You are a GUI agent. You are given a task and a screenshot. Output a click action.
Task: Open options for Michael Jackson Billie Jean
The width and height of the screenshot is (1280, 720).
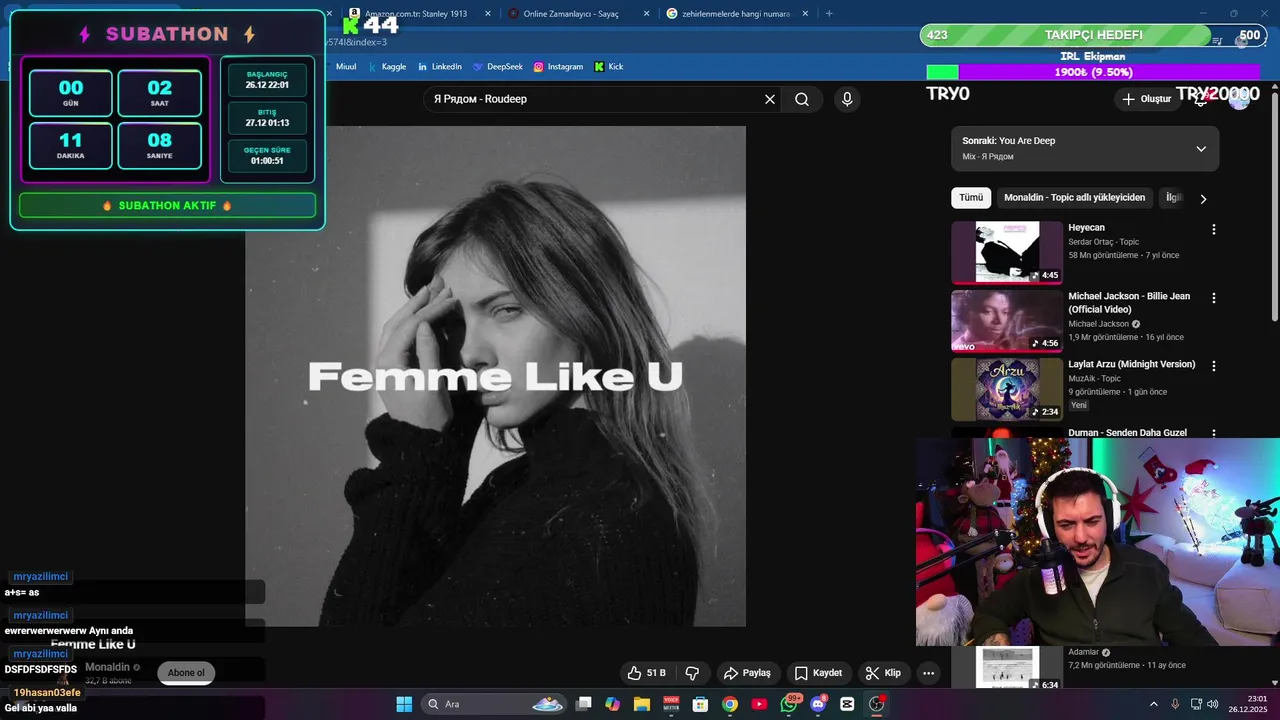[x=1214, y=298]
